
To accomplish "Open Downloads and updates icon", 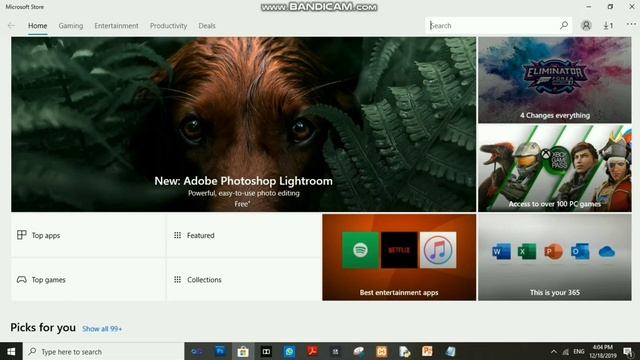I will click(608, 25).
